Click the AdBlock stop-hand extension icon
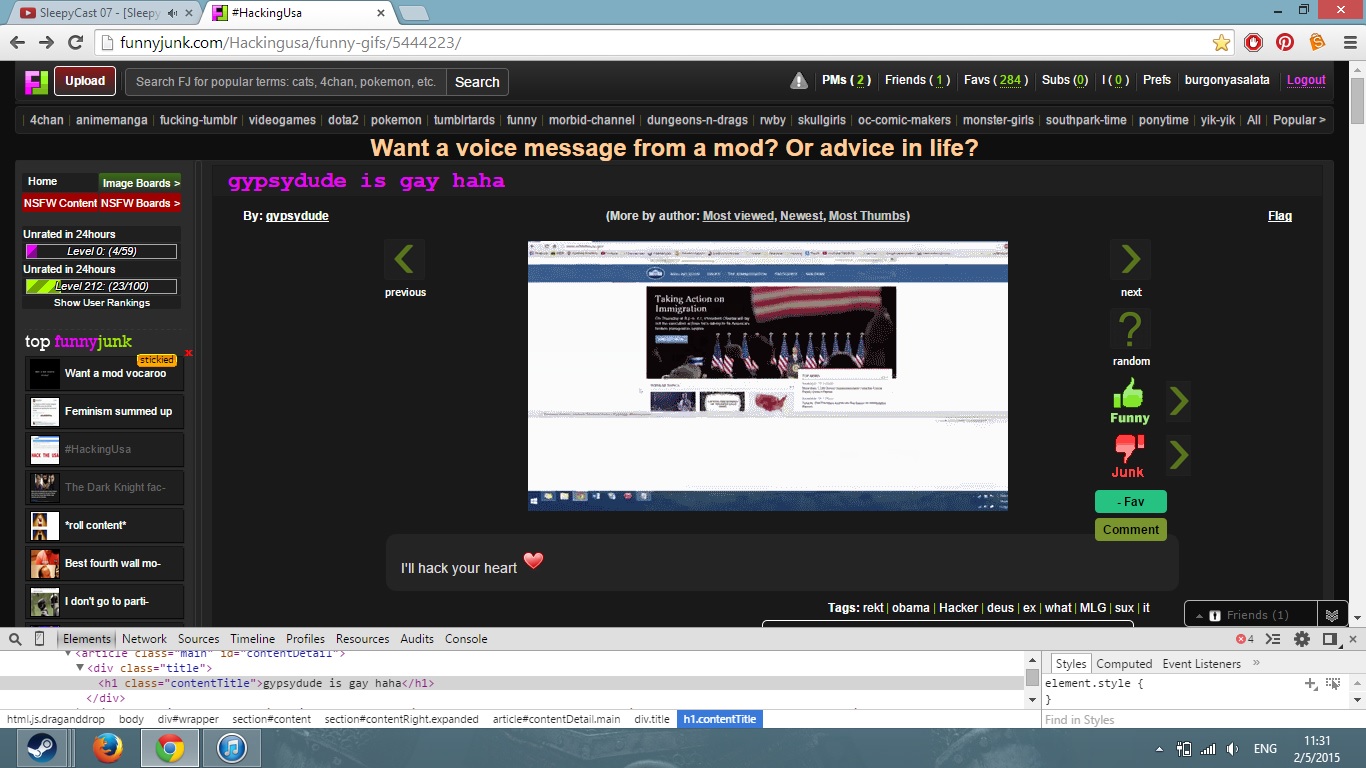Screen dimensions: 1366x768 (x=1253, y=42)
